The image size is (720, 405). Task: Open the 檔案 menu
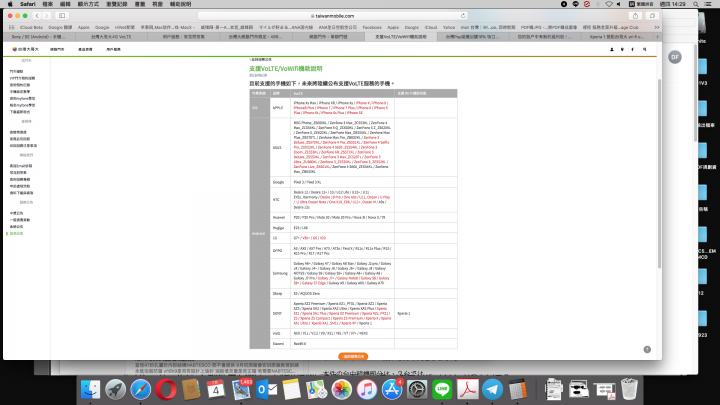47,4
